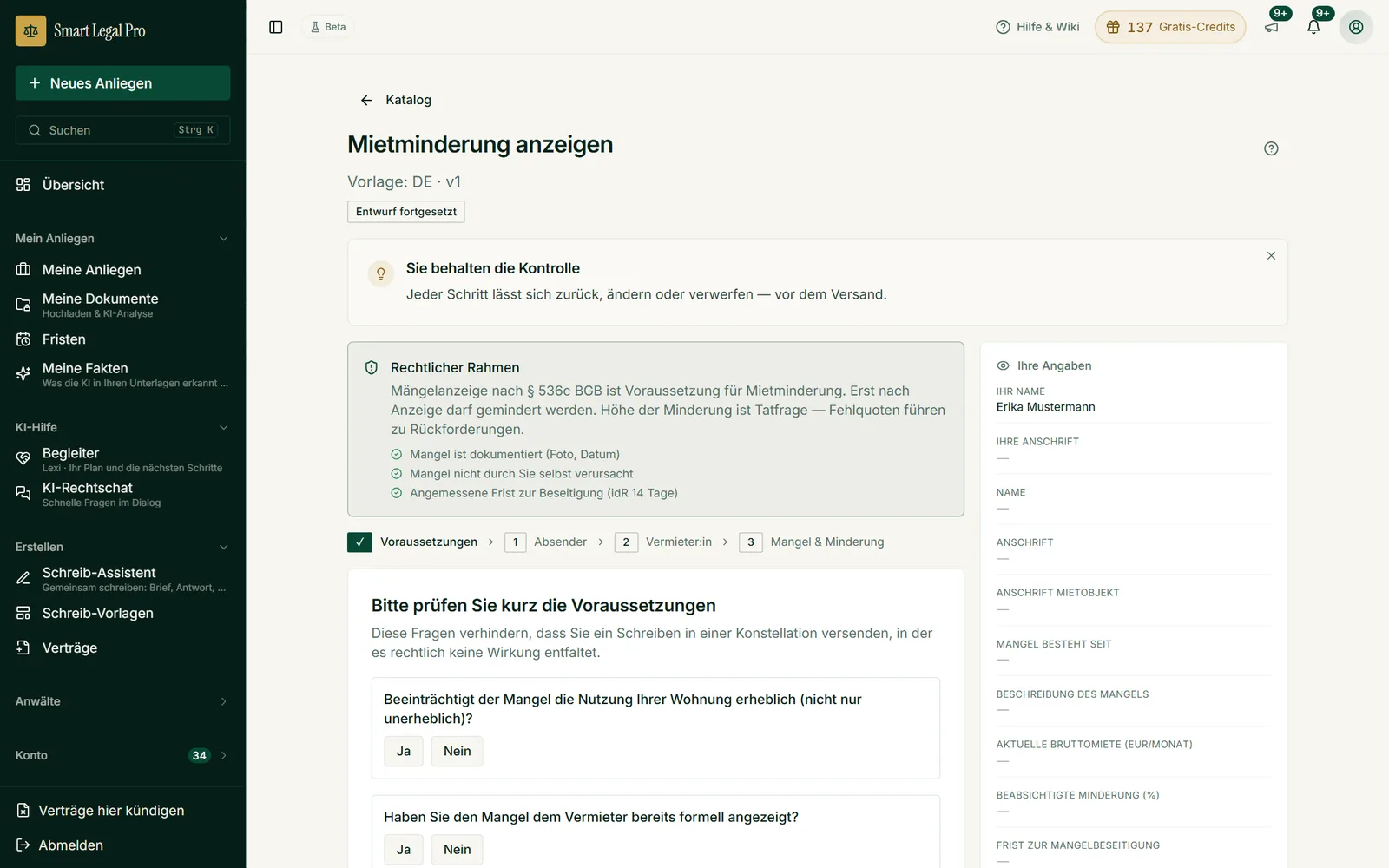Collapse the Erstellen section chevron
Viewport: 1389px width, 868px height.
(223, 548)
